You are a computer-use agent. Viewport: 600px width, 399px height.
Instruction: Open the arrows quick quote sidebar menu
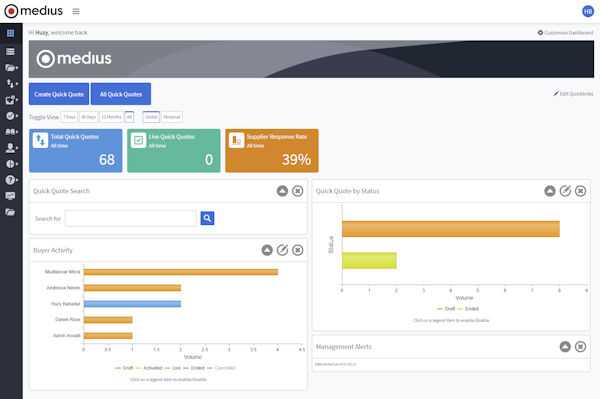(10, 83)
